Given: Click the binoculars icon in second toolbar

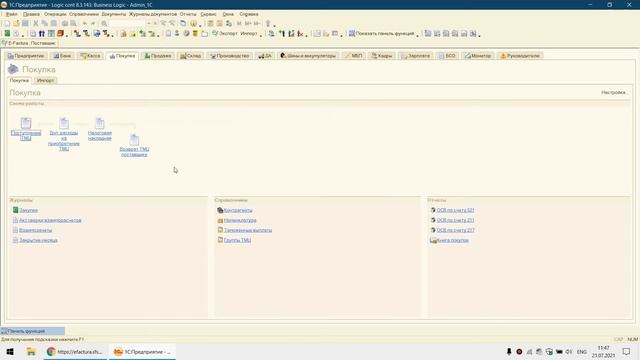Looking at the screenshot, I should pos(41,33).
